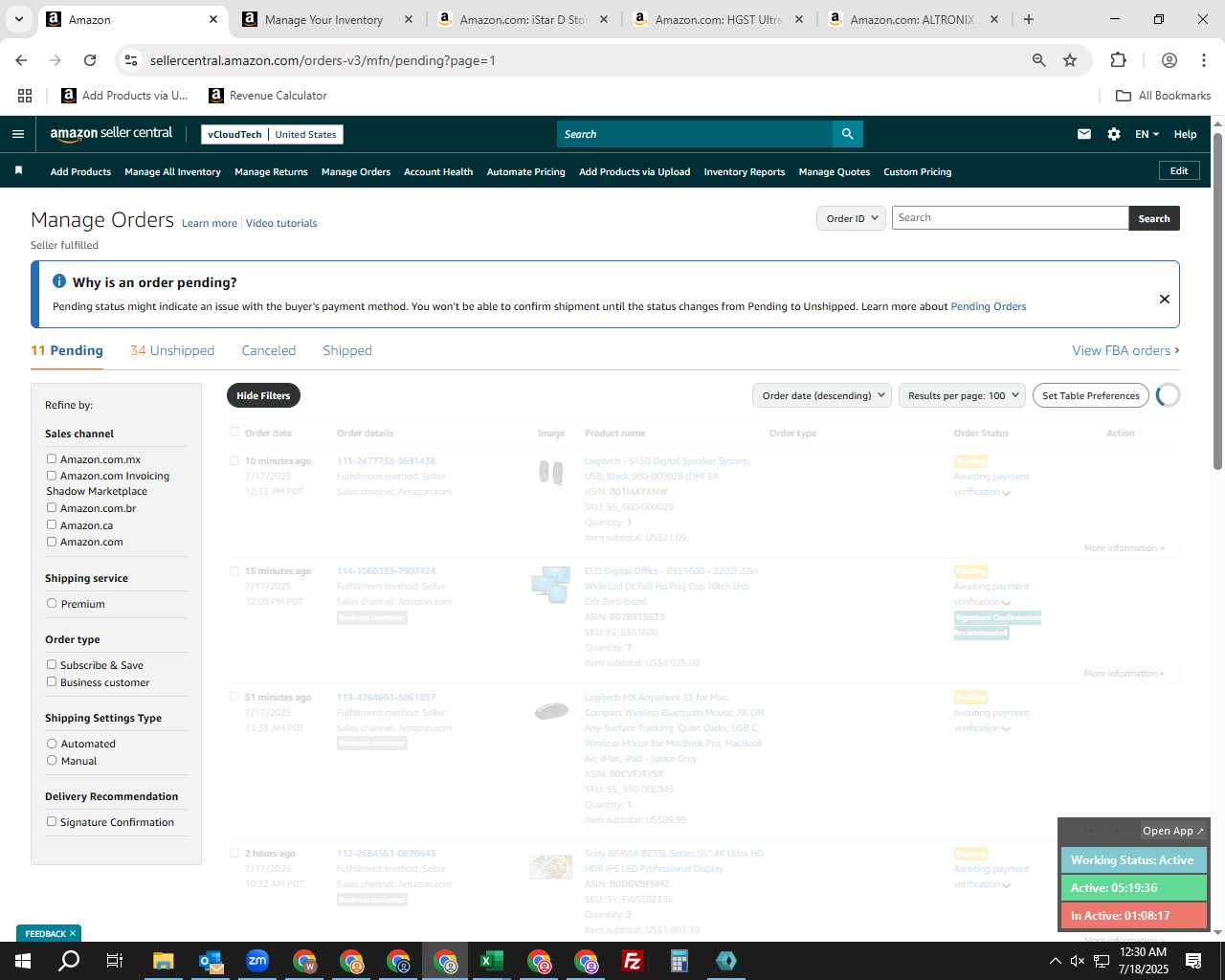Viewport: 1225px width, 980px height.
Task: Open the Calculator from taskbar
Action: point(679,961)
